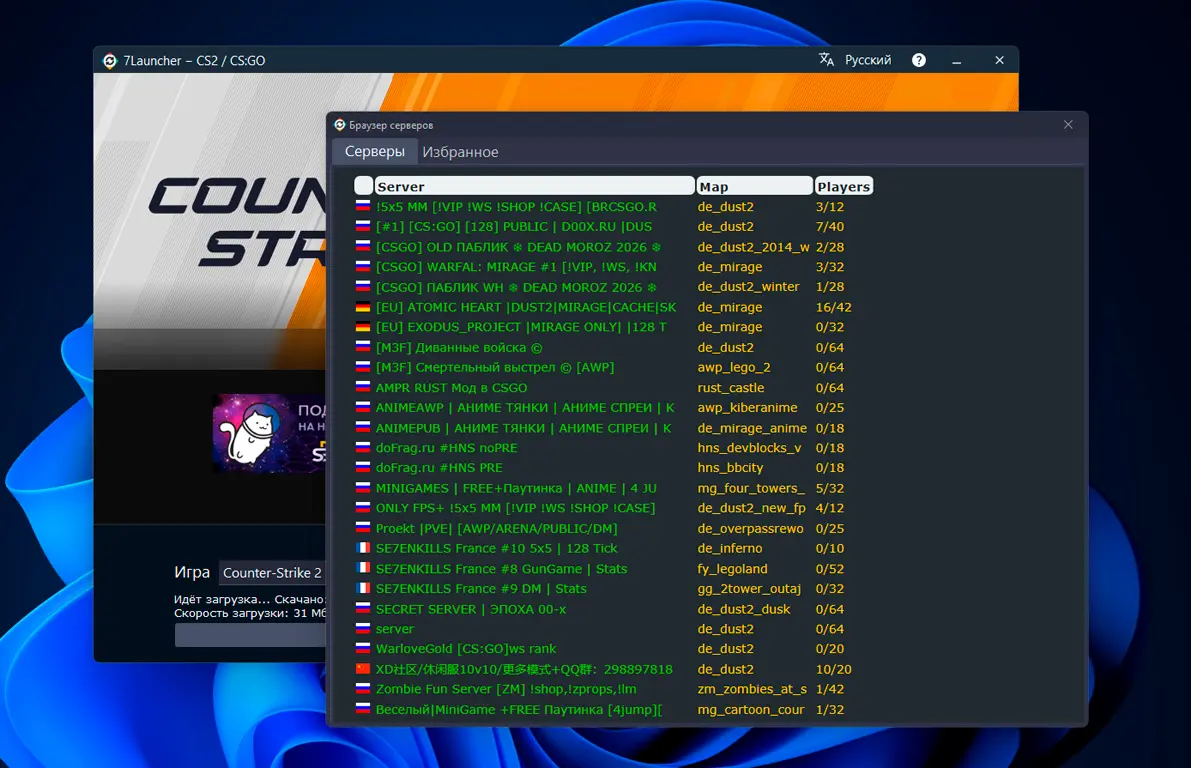Open the Русский language selector

pyautogui.click(x=867, y=60)
